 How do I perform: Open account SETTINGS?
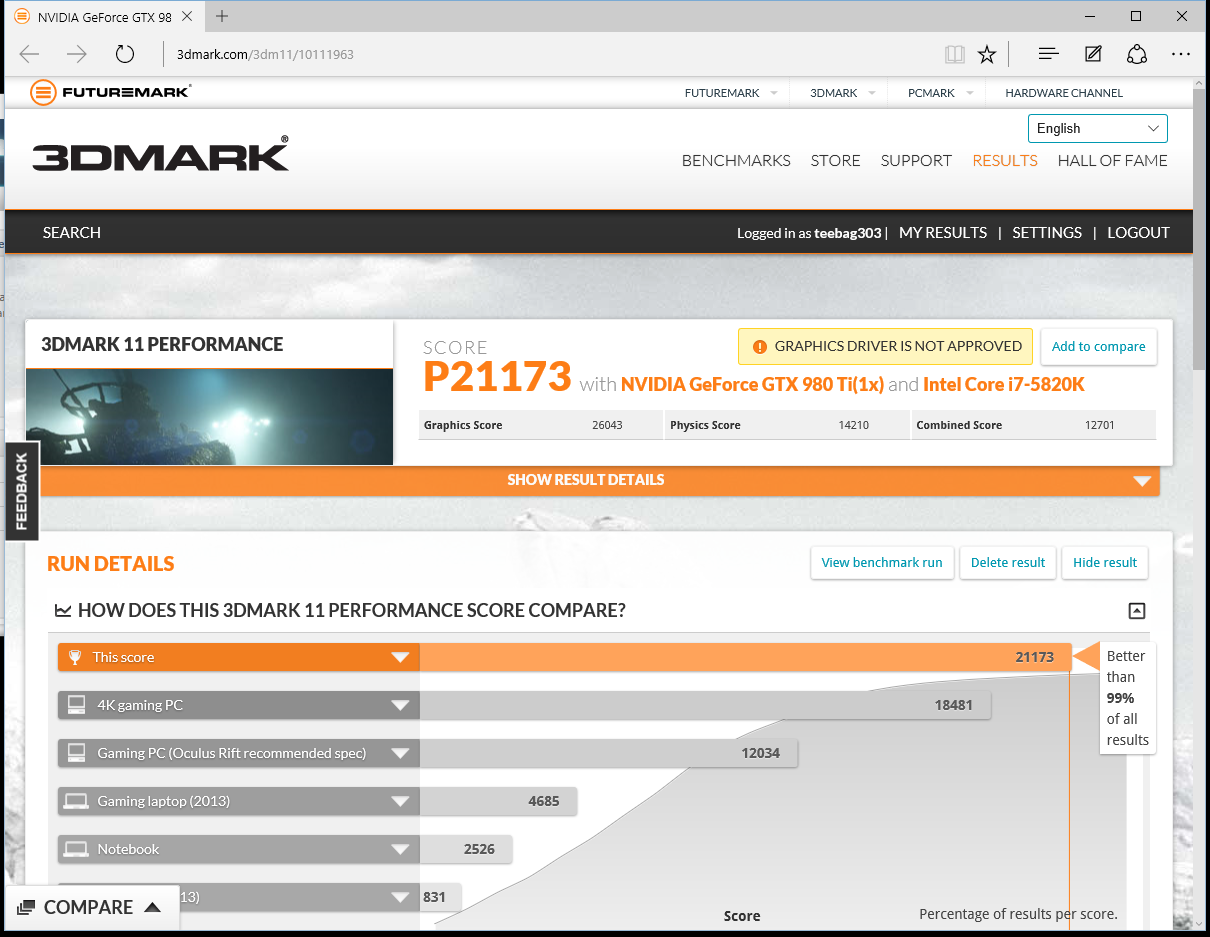click(x=1047, y=232)
